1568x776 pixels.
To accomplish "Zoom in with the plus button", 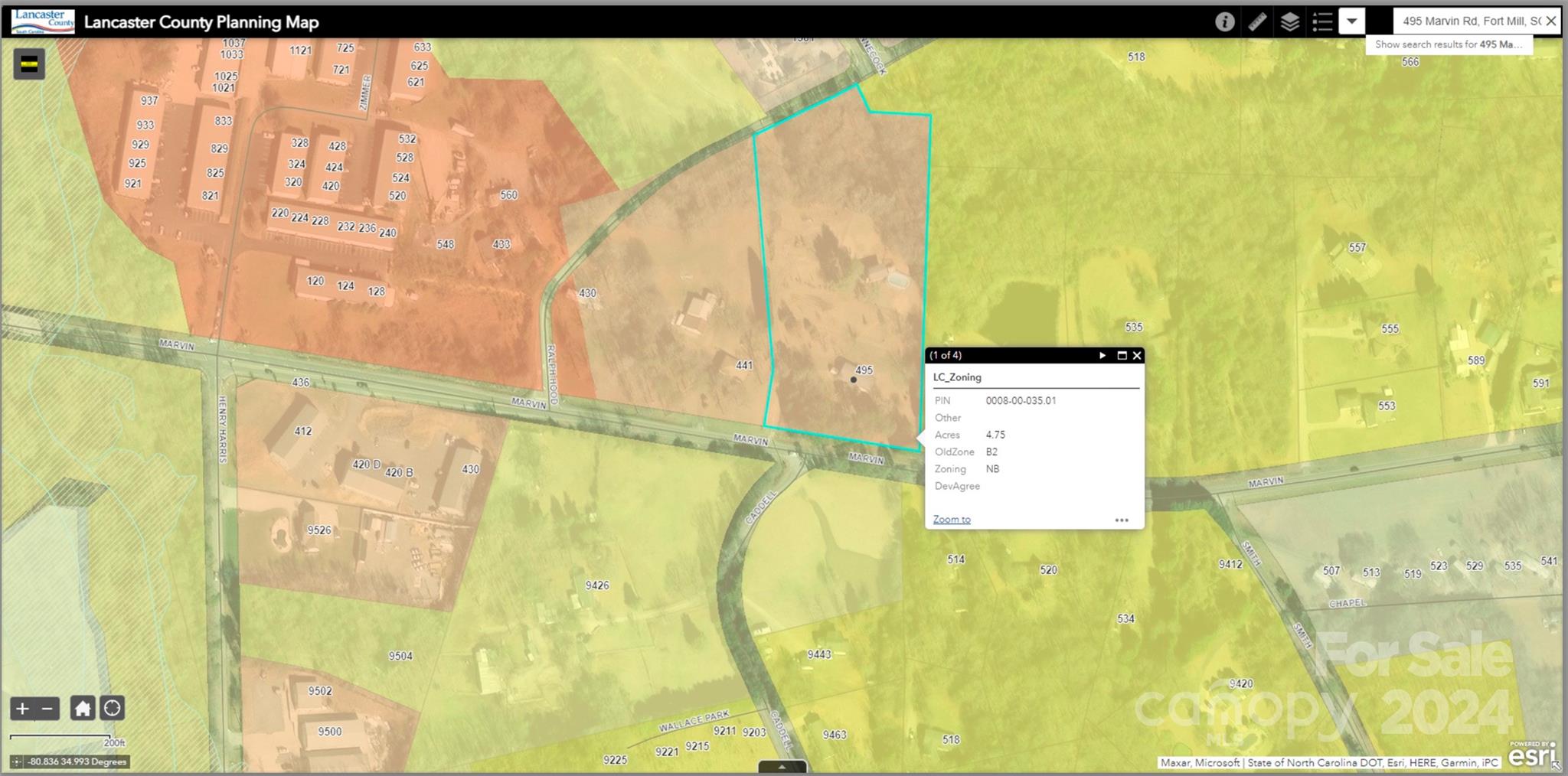I will pos(22,709).
